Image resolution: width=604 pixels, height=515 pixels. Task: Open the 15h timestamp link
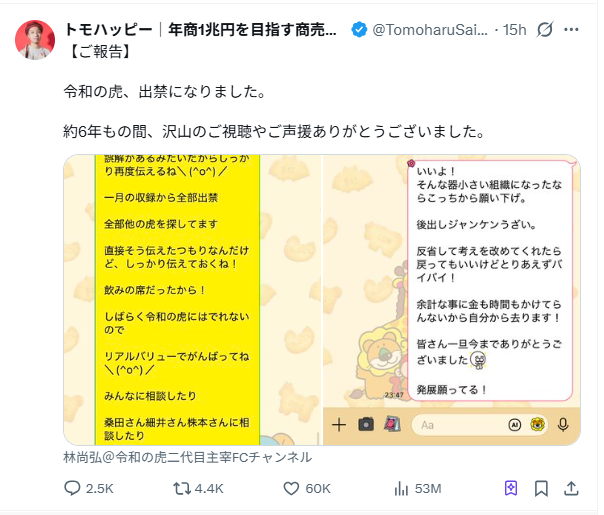coord(515,30)
